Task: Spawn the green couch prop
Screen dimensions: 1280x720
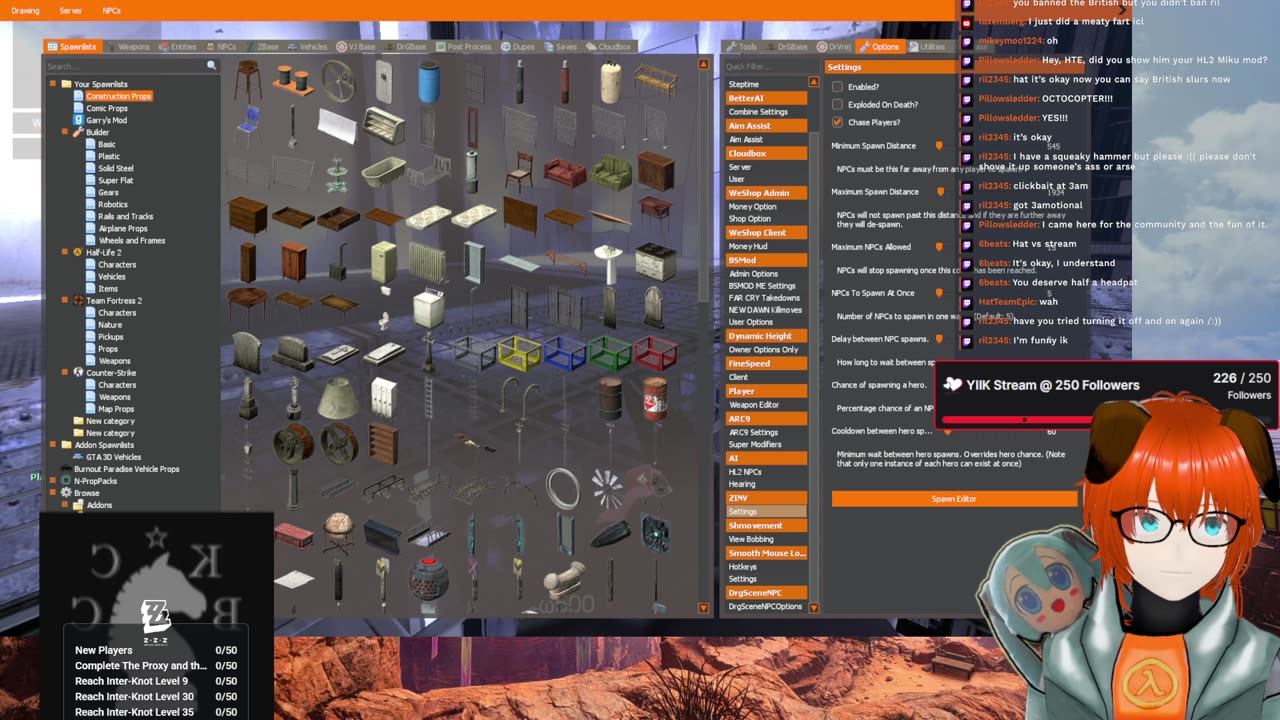Action: click(x=610, y=172)
